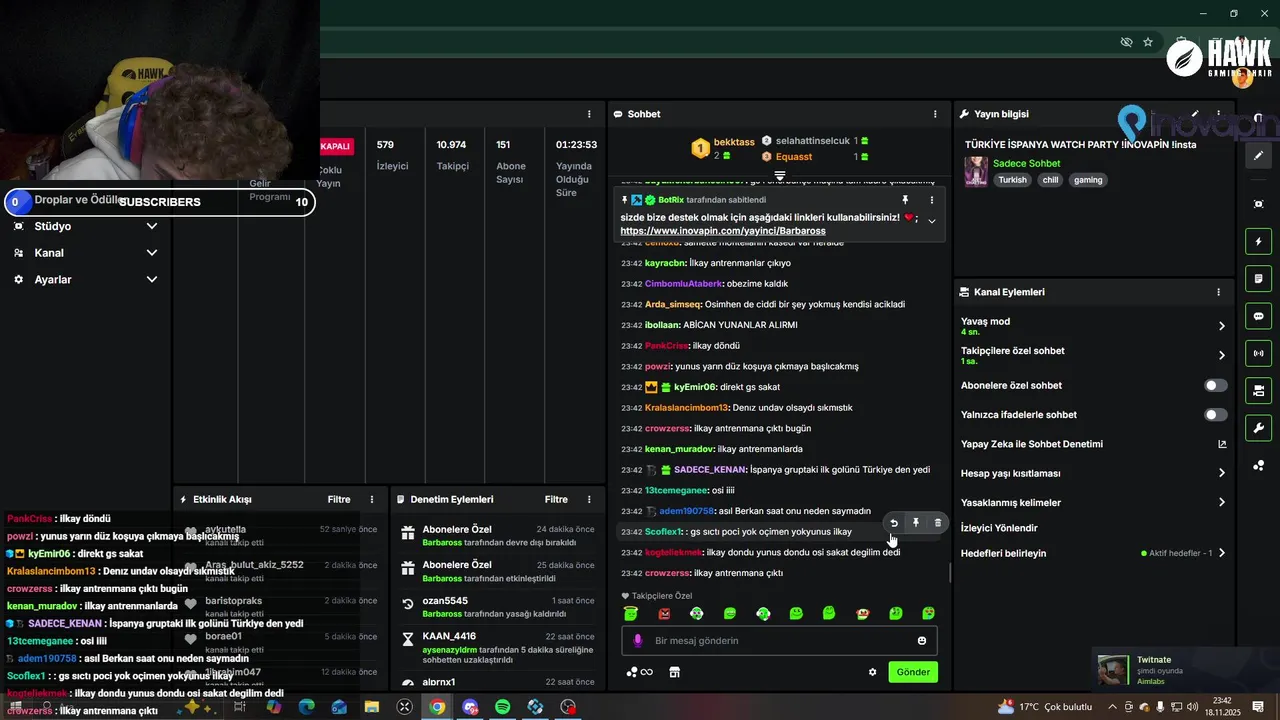The width and height of the screenshot is (1280, 720).
Task: Open chat settings gear icon
Action: [872, 672]
